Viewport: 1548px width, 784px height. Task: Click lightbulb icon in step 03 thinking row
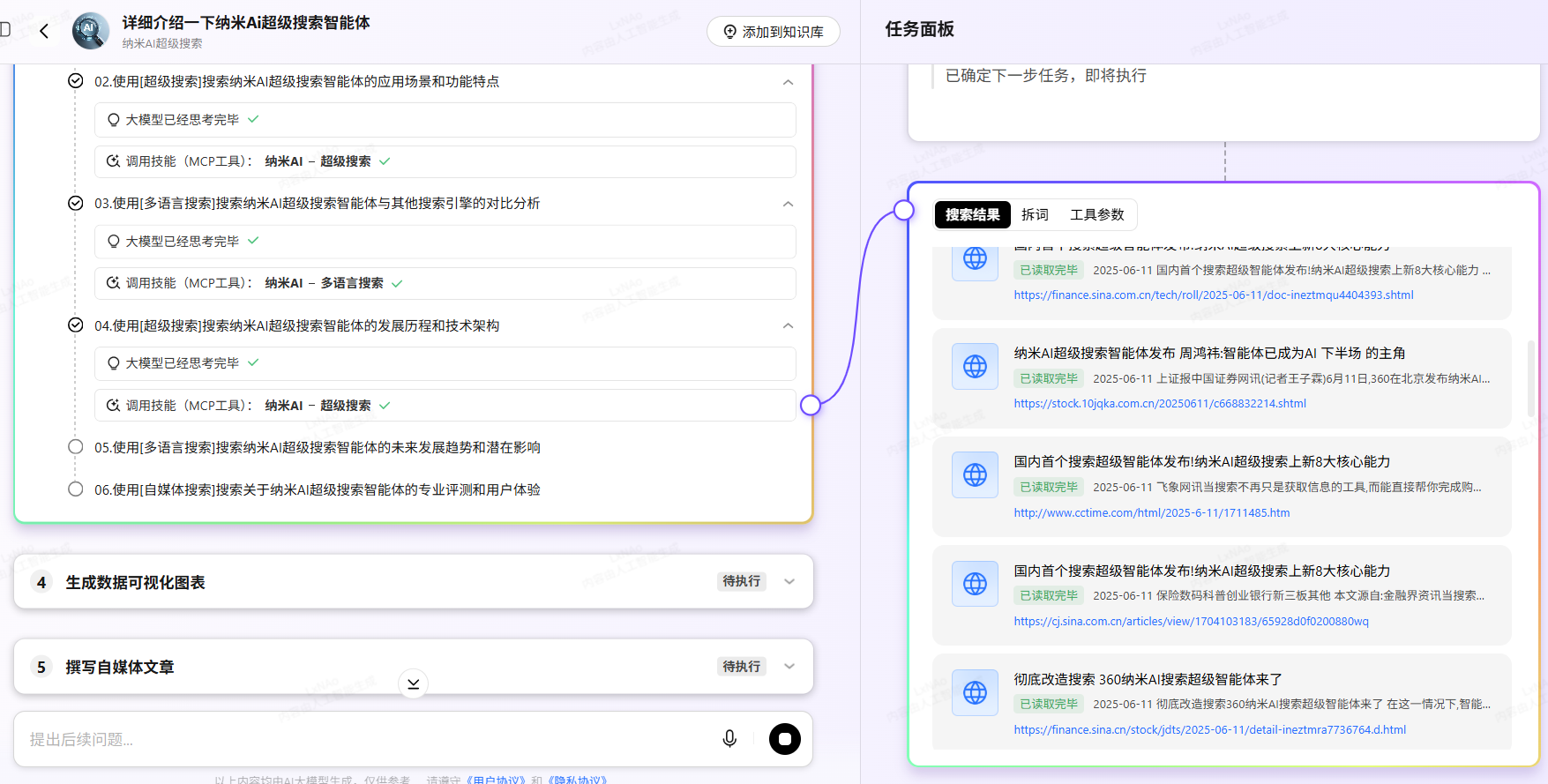113,242
